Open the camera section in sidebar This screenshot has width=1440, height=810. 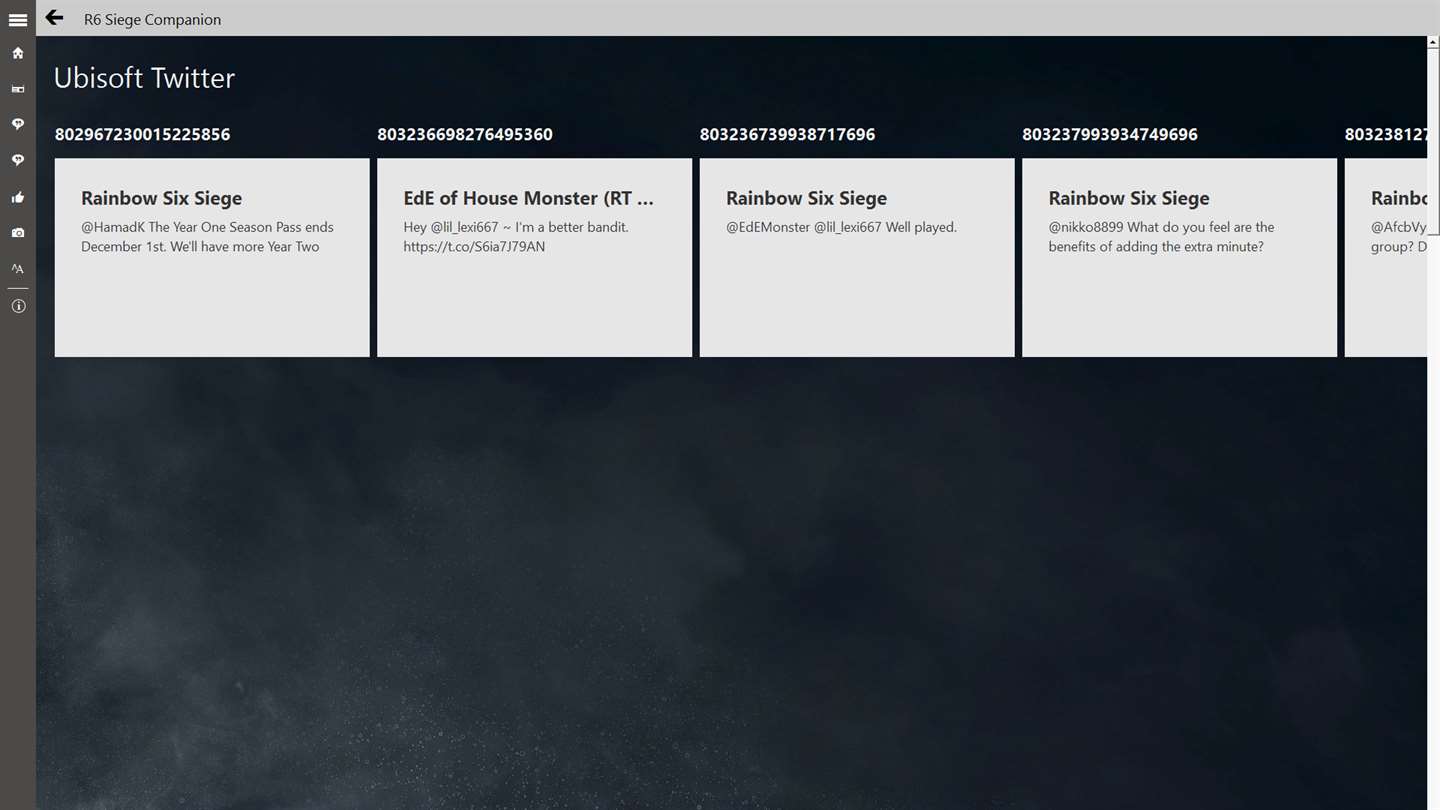coord(18,232)
